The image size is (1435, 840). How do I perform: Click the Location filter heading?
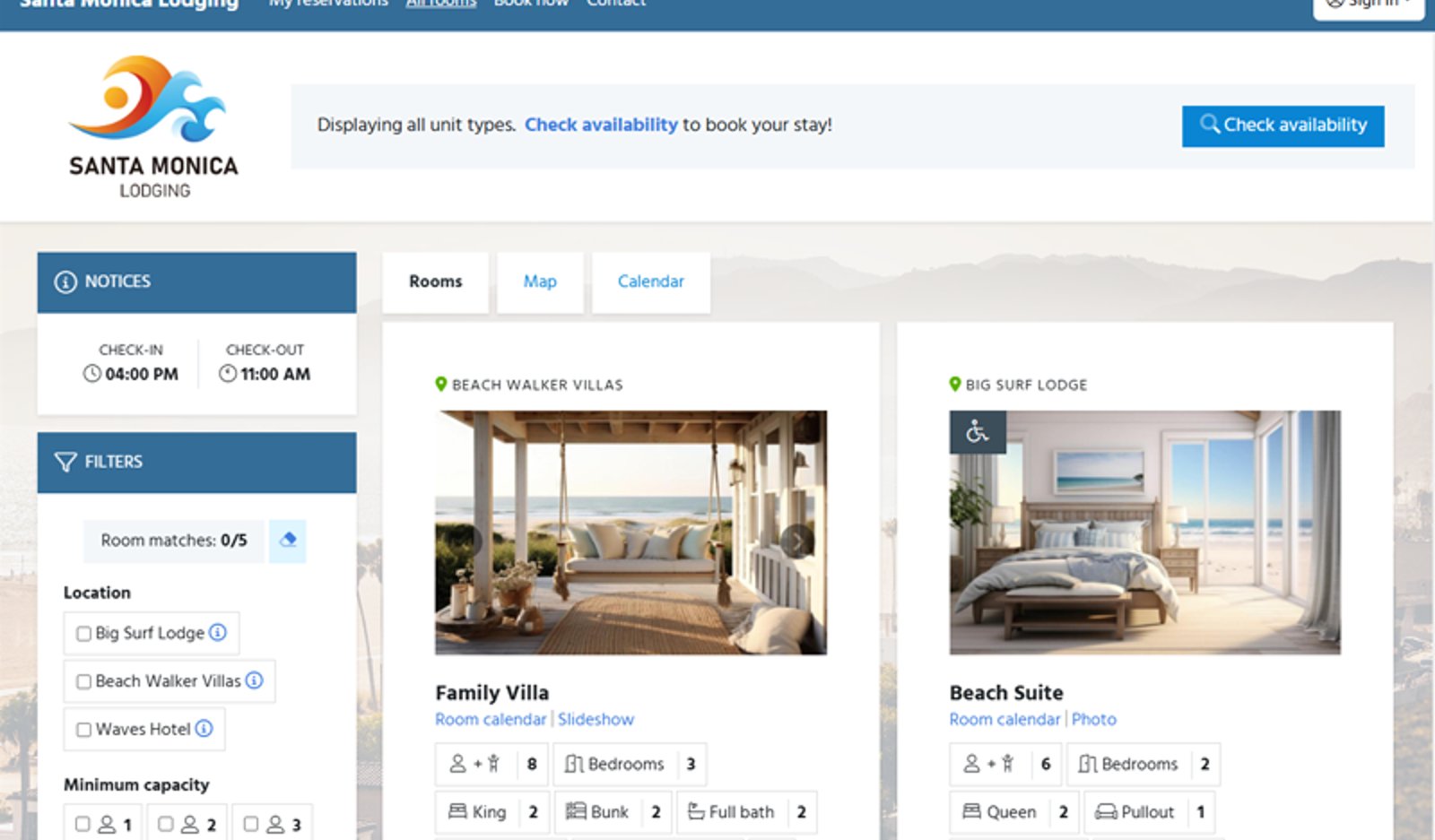(x=97, y=593)
